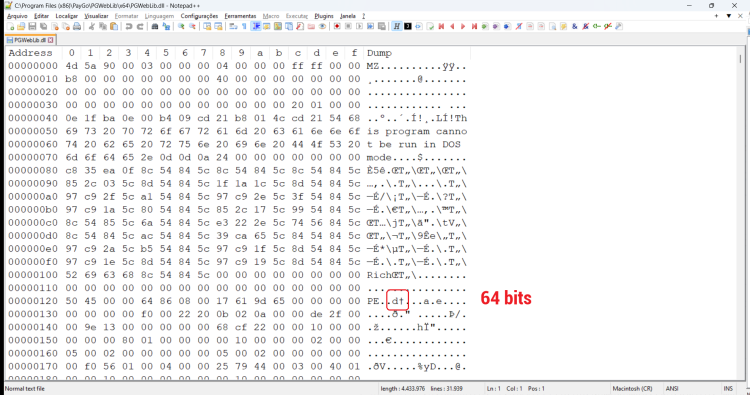Viewport: 750px width, 395px height.
Task: Cut selection with the scissors icon
Action: click(x=91, y=26)
